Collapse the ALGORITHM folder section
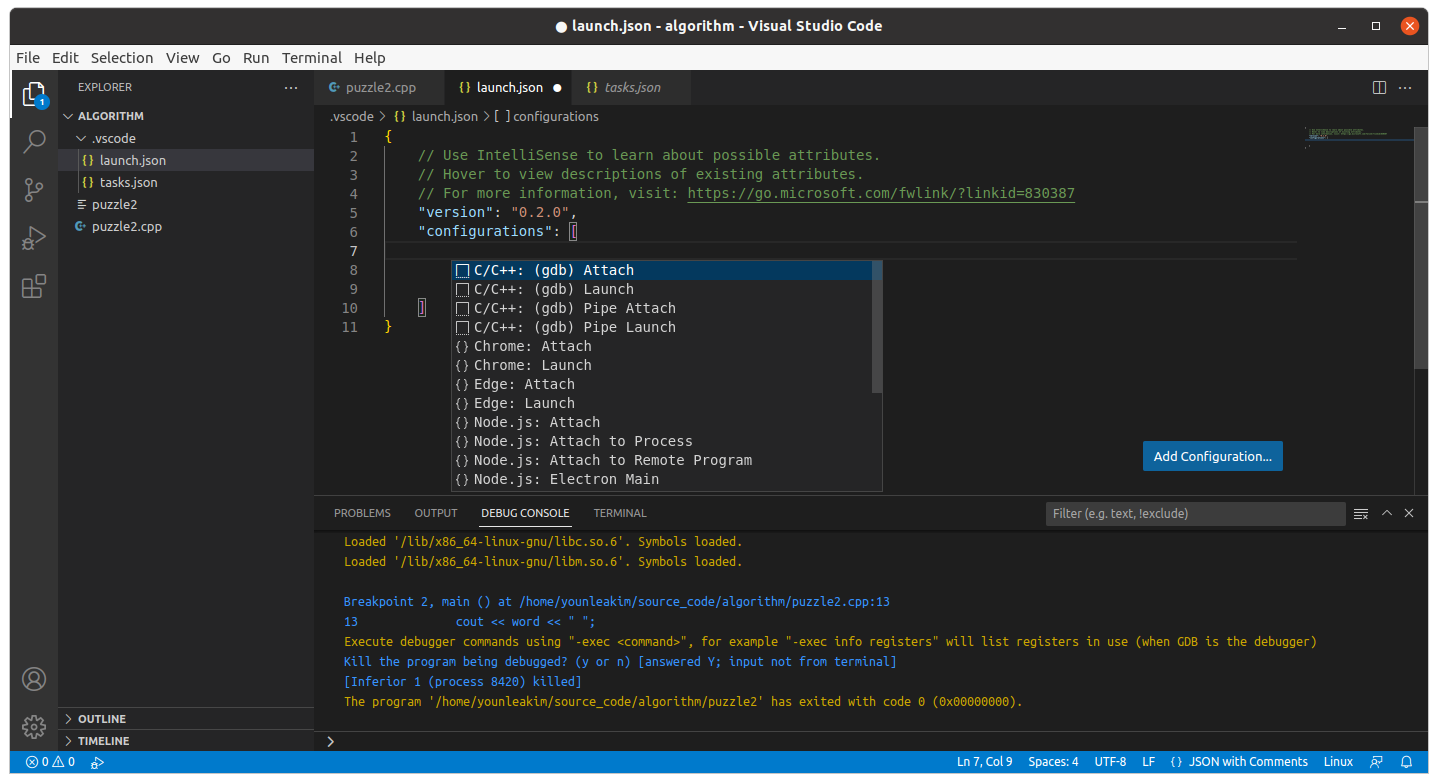Viewport: 1438px width, 783px height. coord(186,116)
